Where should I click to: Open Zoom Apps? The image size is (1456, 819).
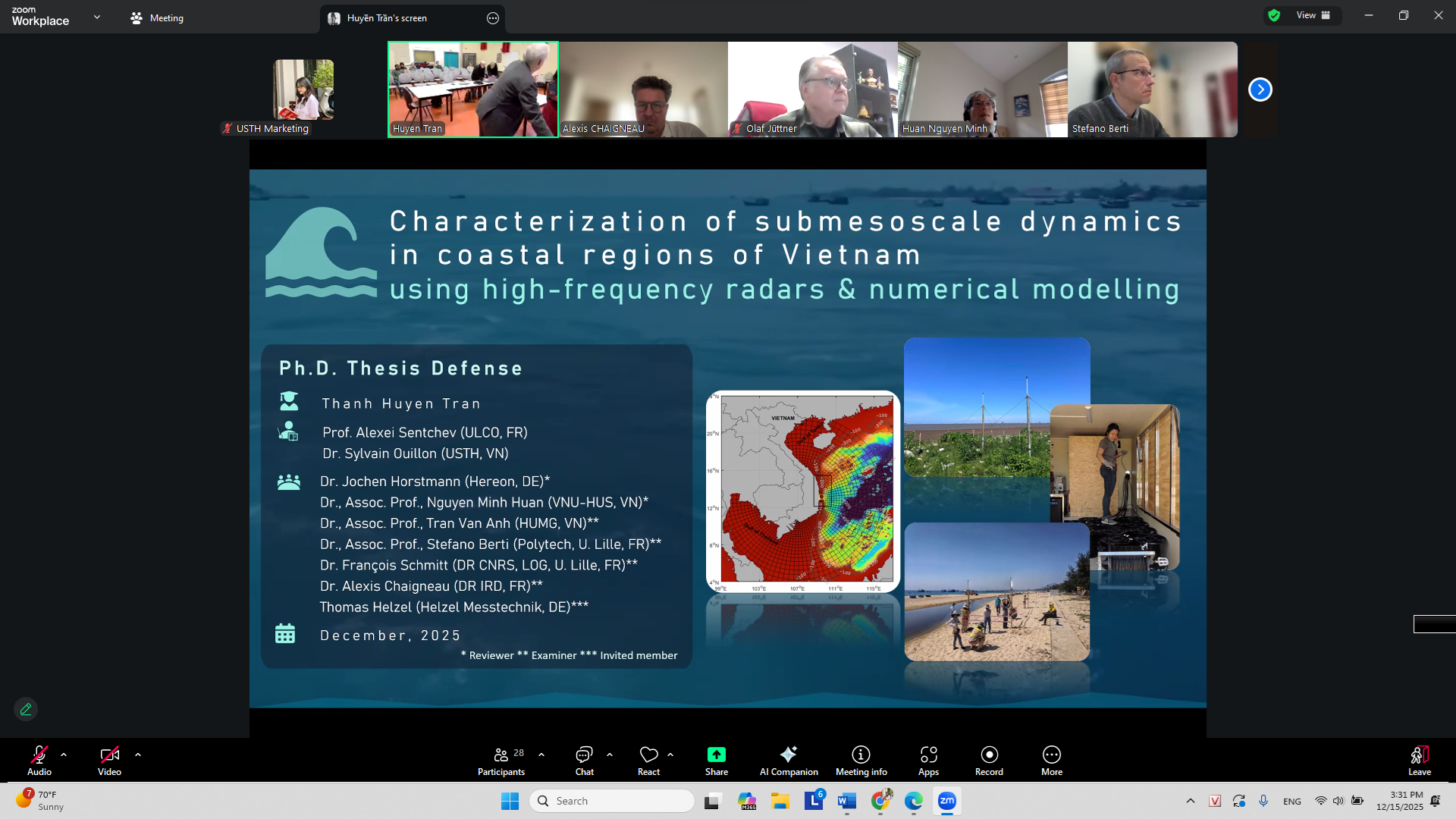tap(928, 761)
